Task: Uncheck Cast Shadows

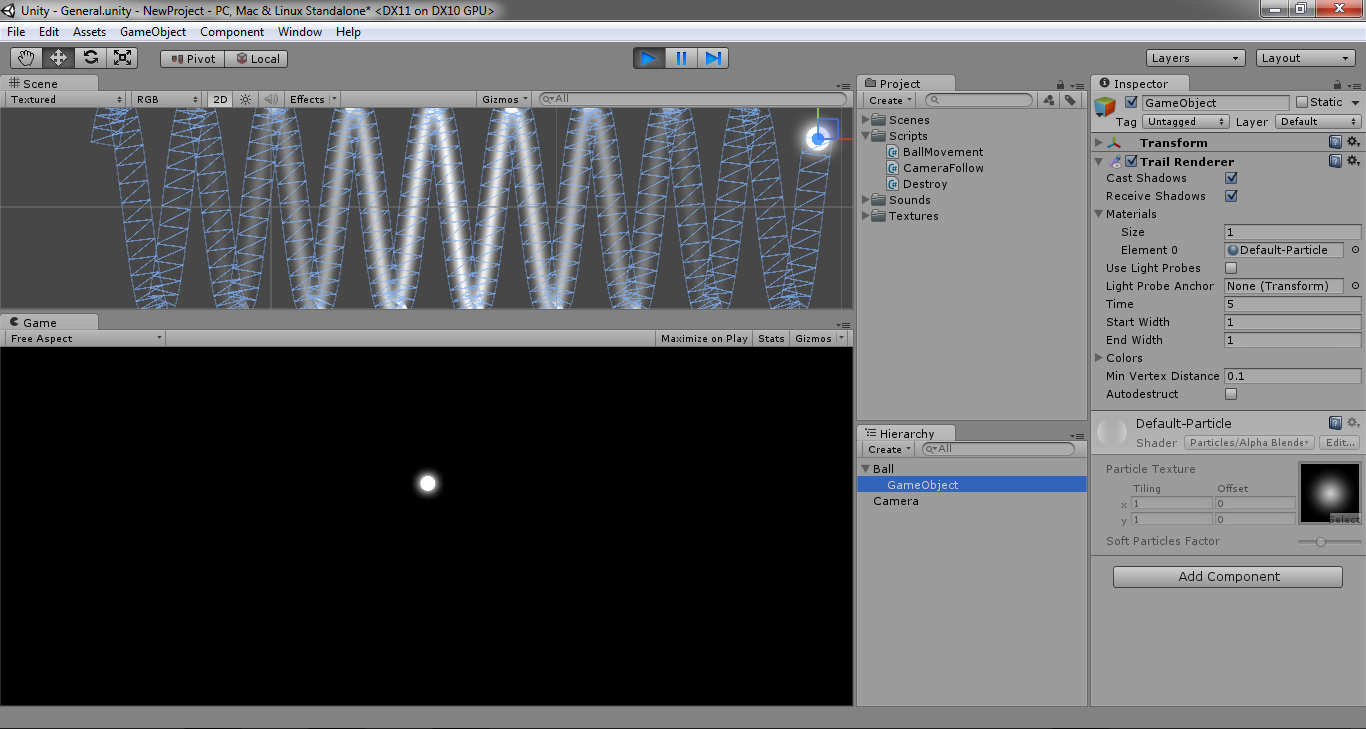Action: pyautogui.click(x=1231, y=178)
